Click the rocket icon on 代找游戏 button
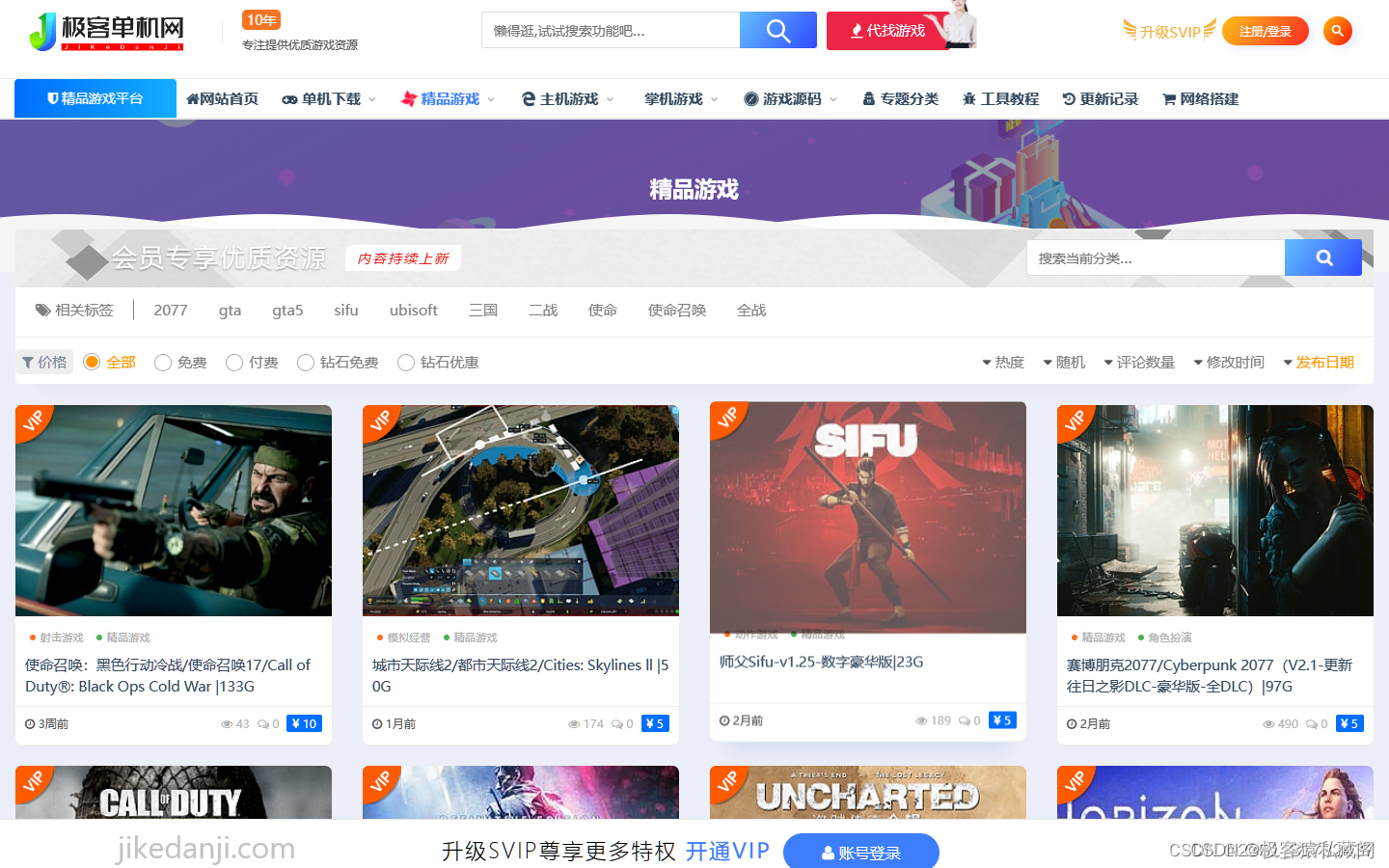 point(859,31)
